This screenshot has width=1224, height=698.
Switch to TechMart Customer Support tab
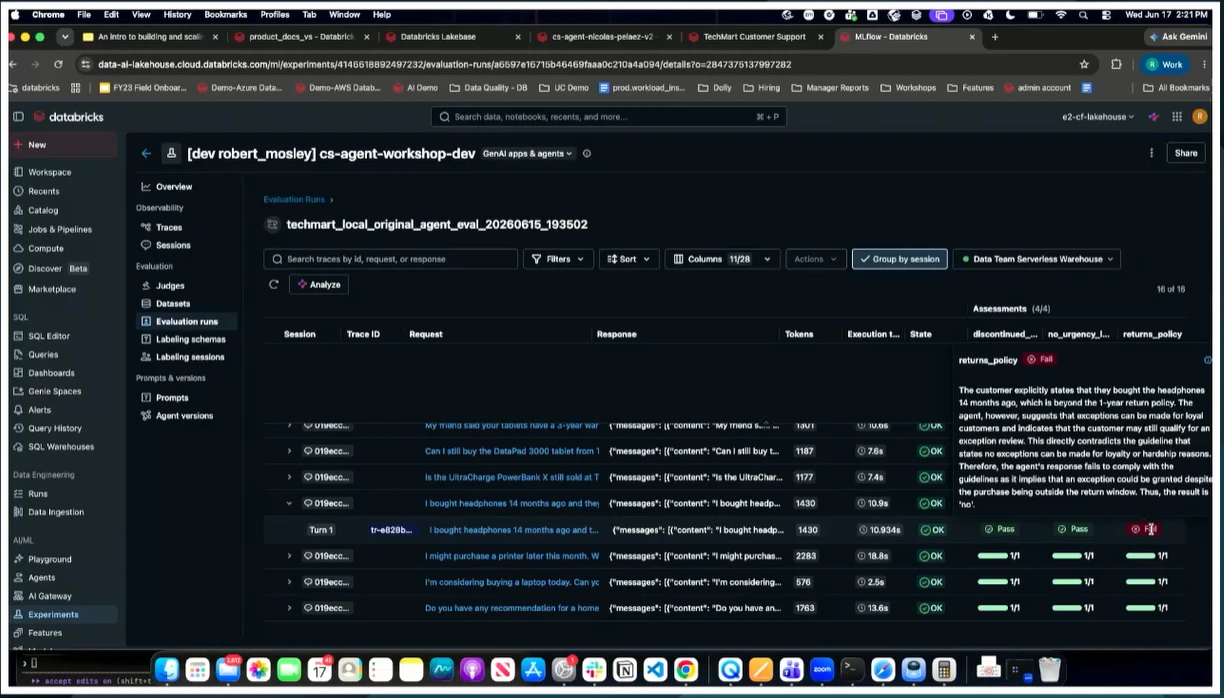[755, 37]
